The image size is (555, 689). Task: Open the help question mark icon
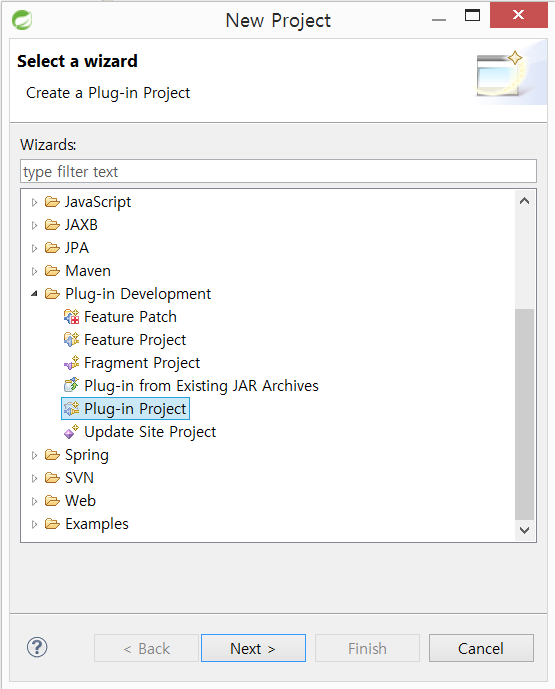37,647
